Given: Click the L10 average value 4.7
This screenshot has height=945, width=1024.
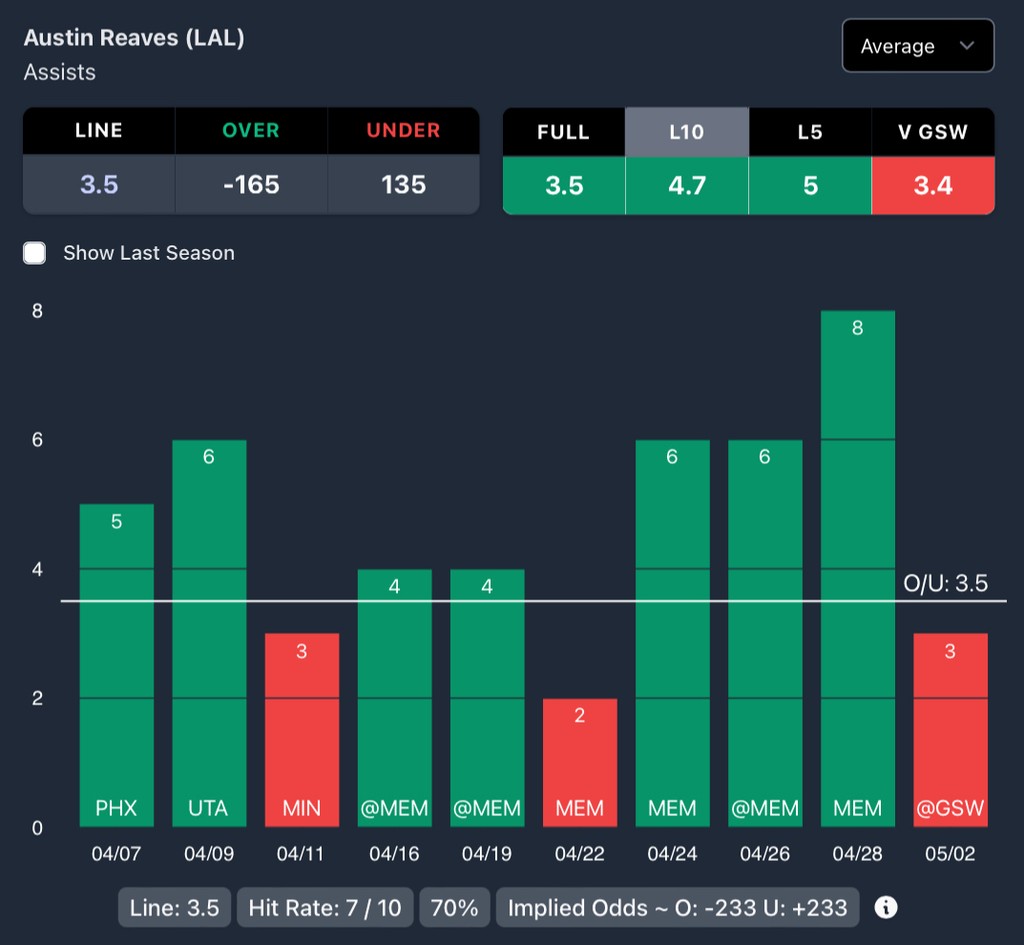Looking at the screenshot, I should pyautogui.click(x=687, y=185).
